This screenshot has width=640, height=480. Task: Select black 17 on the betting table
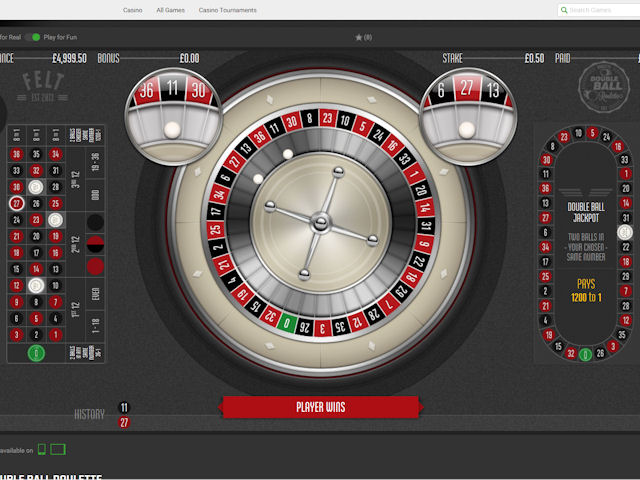(36, 253)
